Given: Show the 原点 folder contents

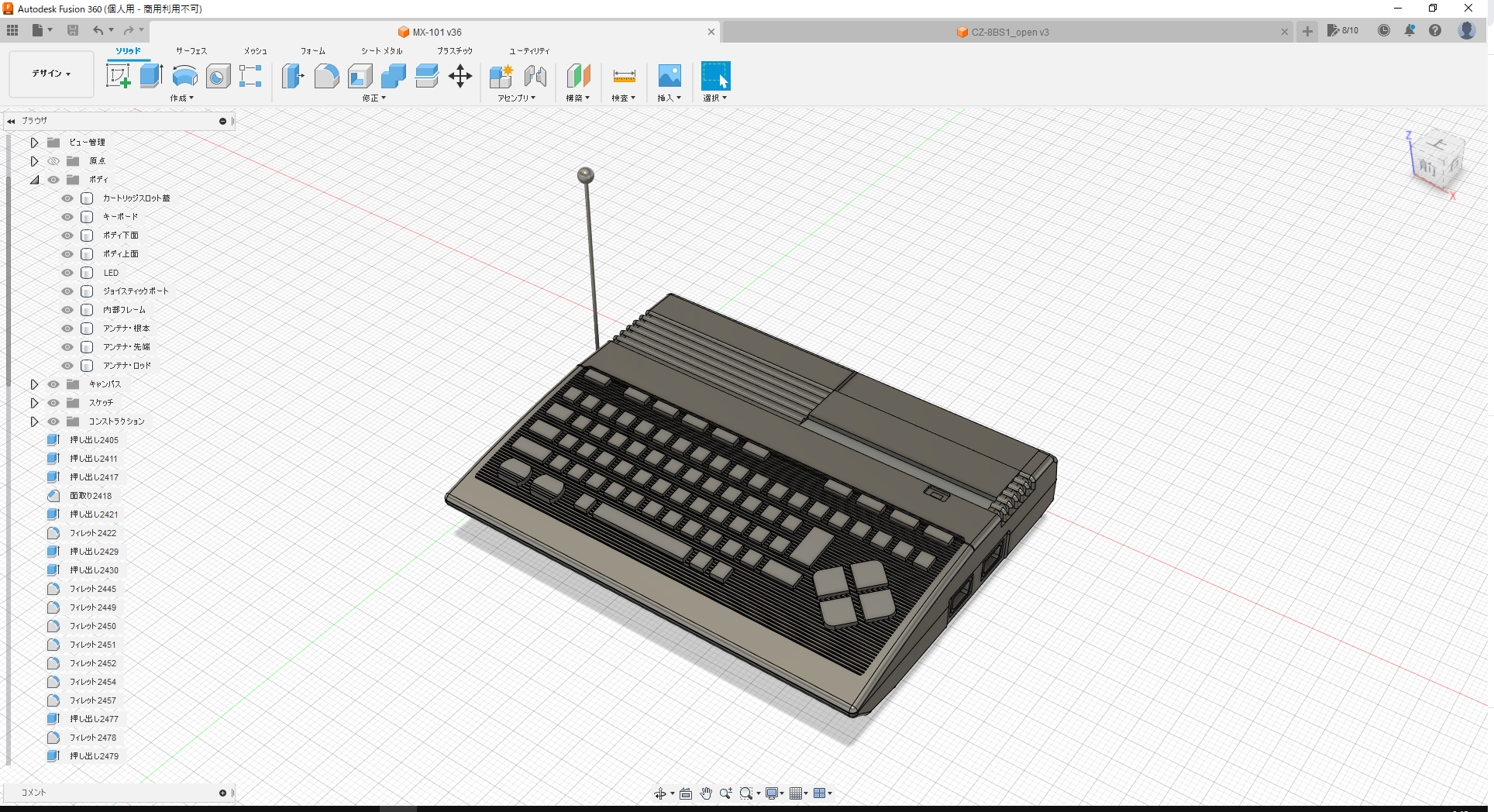Looking at the screenshot, I should 34,160.
